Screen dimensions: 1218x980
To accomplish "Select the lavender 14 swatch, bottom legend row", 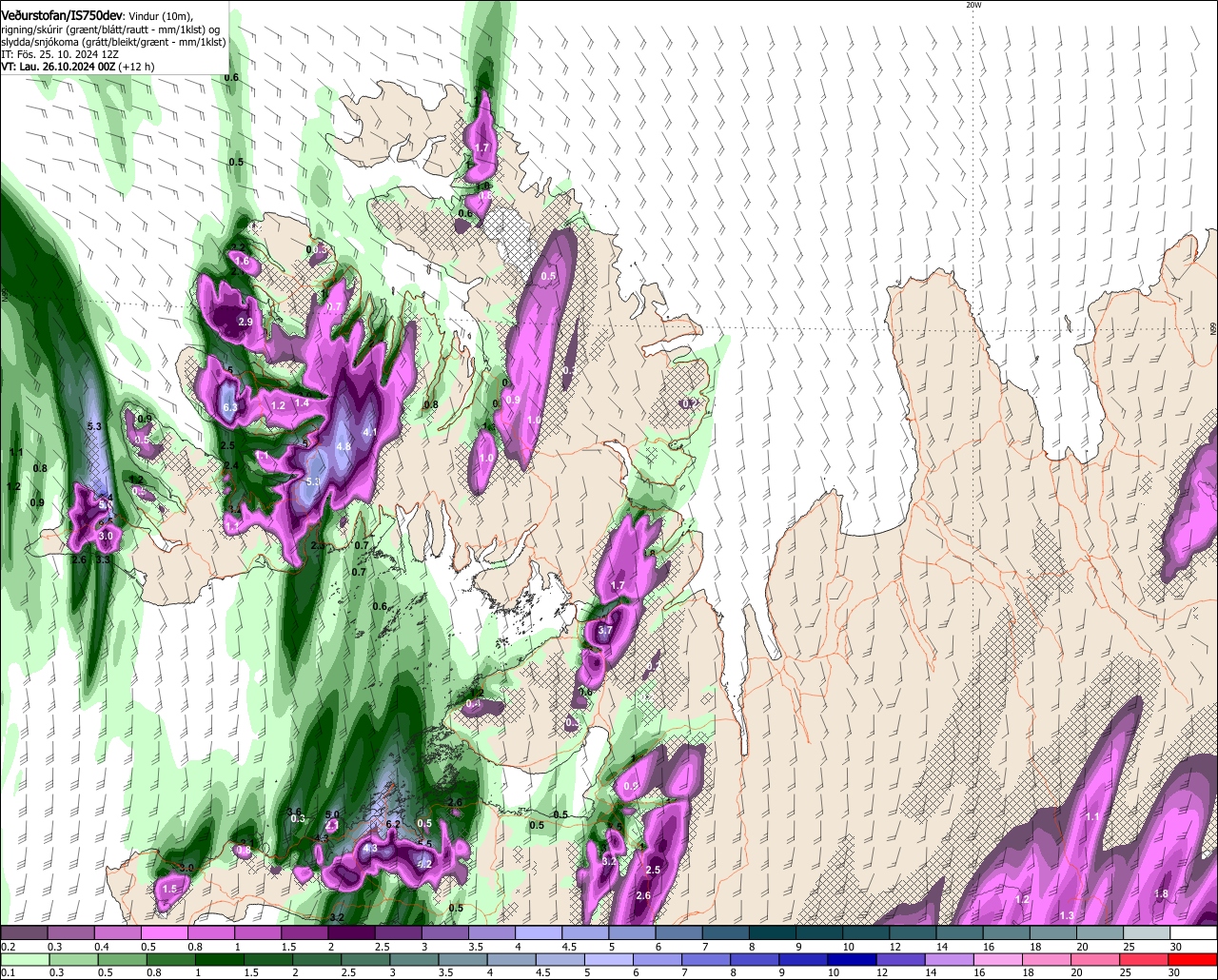I will (951, 959).
